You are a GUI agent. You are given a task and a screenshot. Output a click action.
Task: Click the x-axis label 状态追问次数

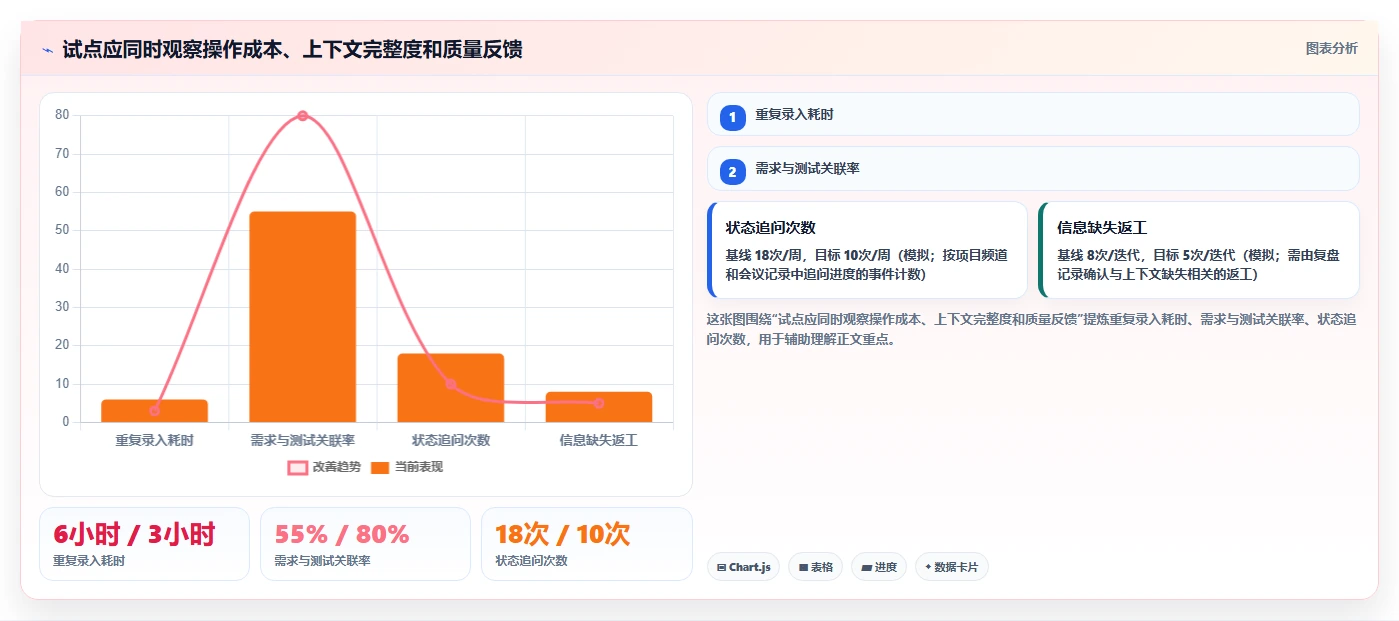pyautogui.click(x=451, y=440)
